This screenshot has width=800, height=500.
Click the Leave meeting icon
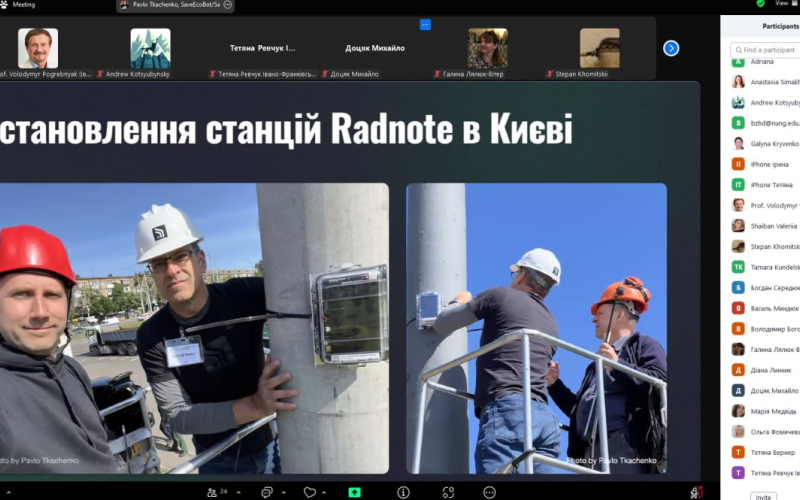[696, 492]
